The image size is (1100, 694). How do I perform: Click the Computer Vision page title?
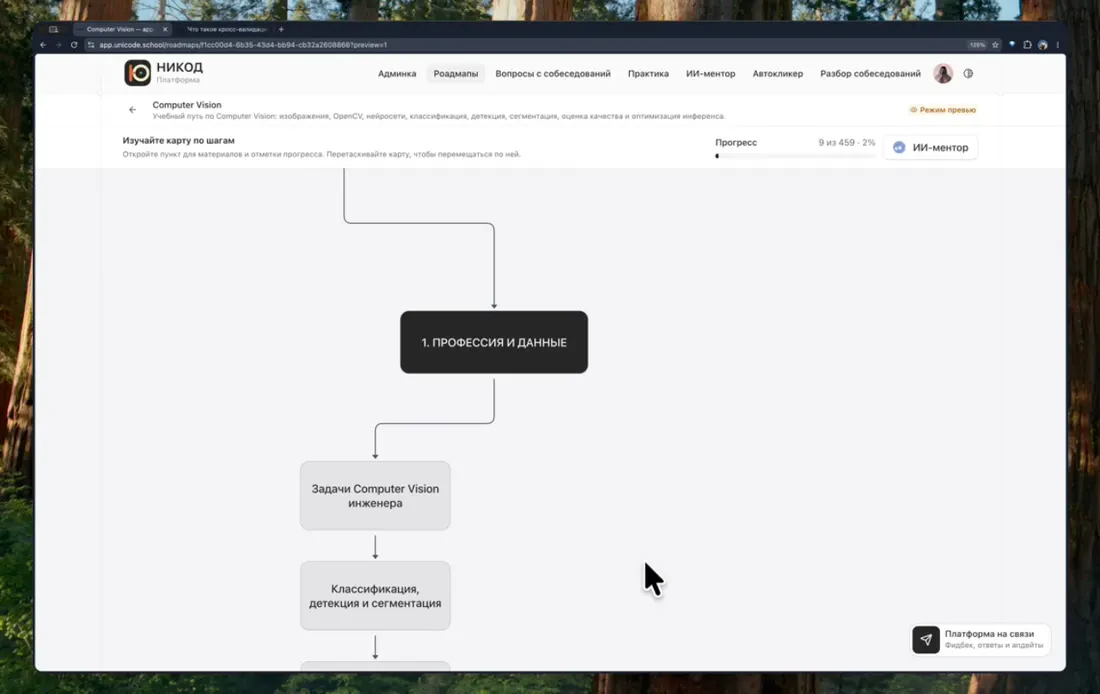point(187,105)
